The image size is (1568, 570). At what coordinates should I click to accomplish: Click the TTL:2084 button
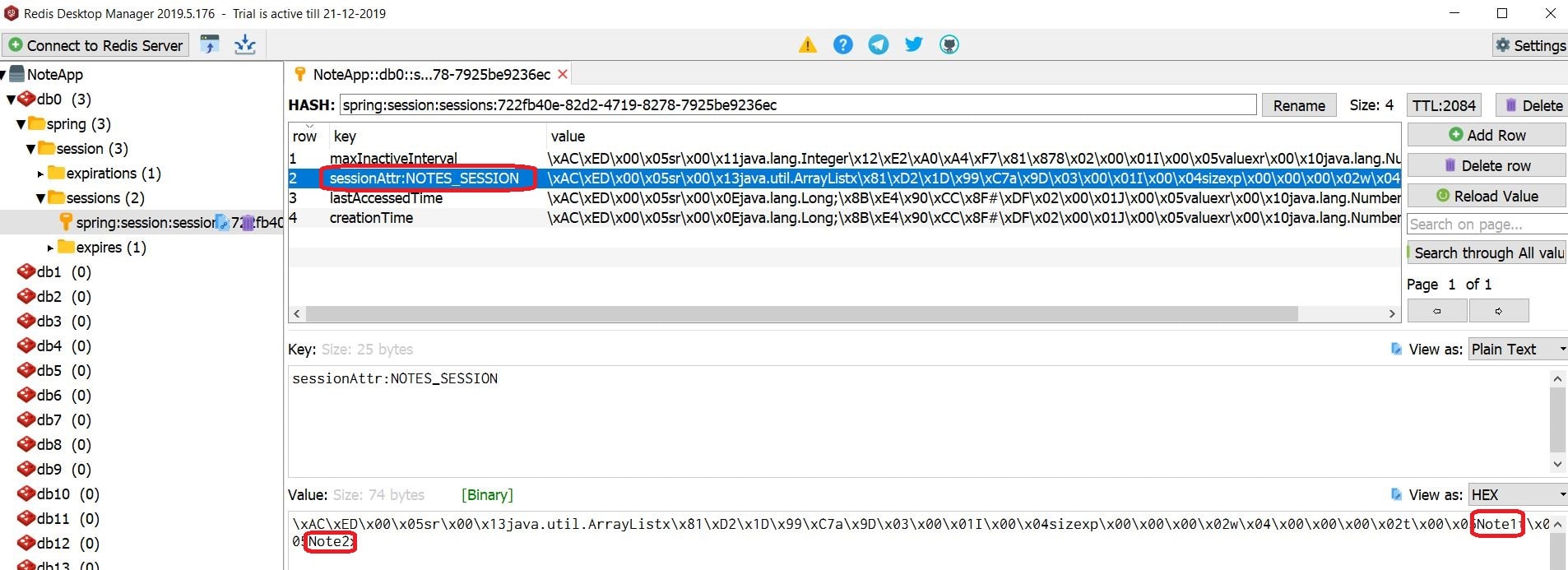[x=1444, y=105]
